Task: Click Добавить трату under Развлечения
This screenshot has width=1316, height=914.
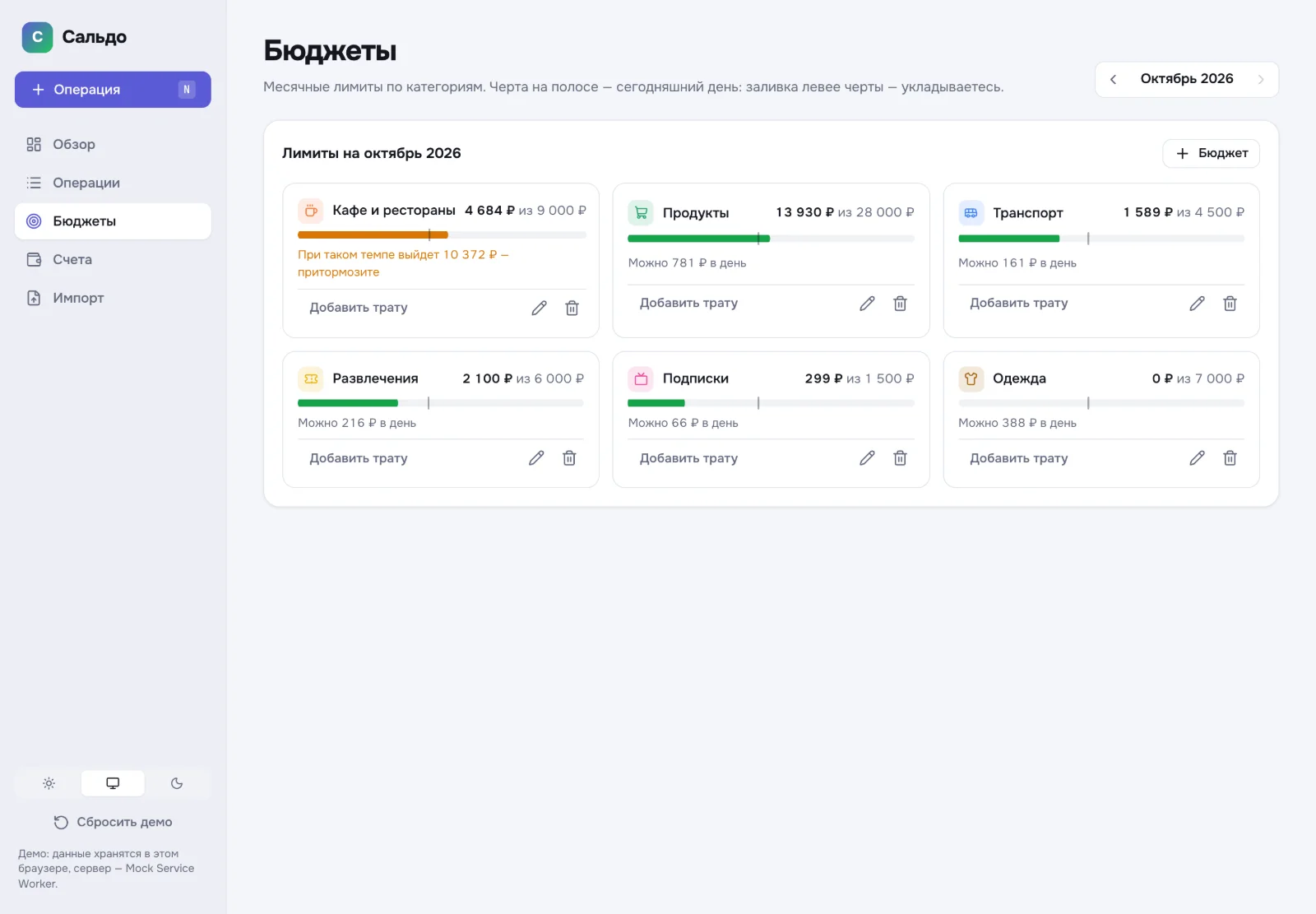Action: (359, 458)
